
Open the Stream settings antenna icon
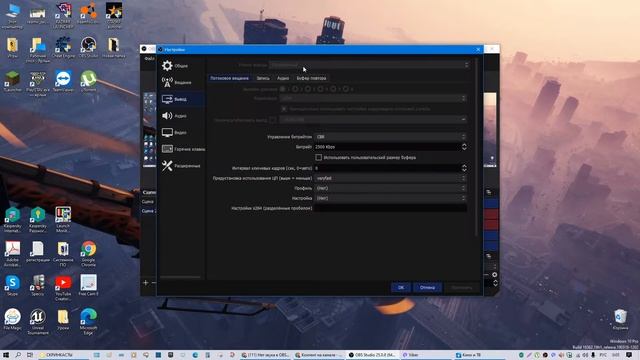167,82
